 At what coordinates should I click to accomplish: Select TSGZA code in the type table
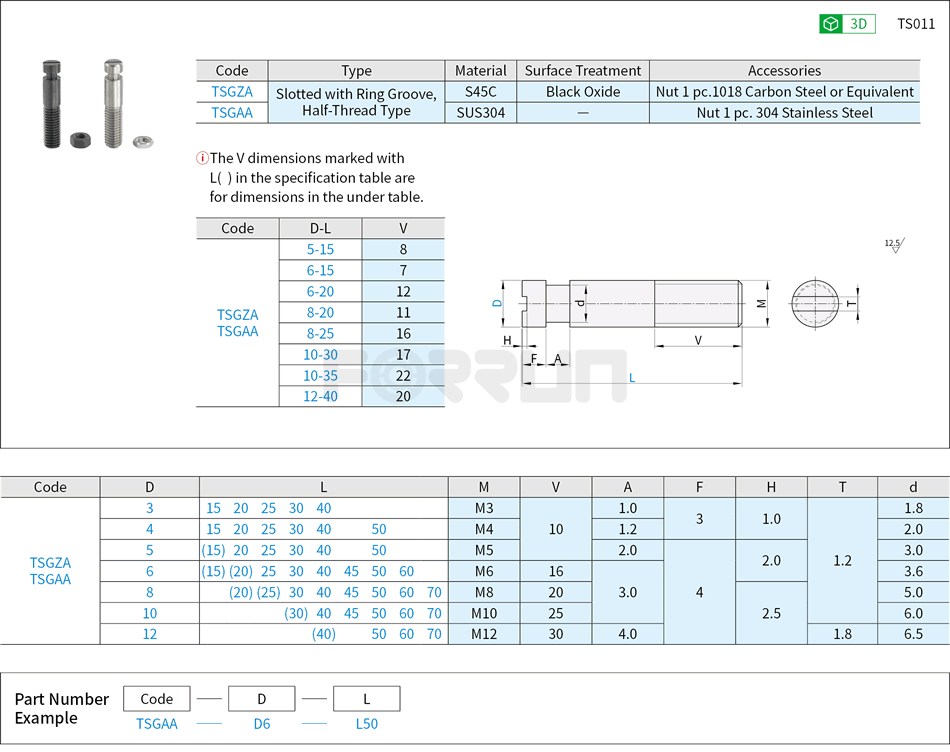[231, 91]
